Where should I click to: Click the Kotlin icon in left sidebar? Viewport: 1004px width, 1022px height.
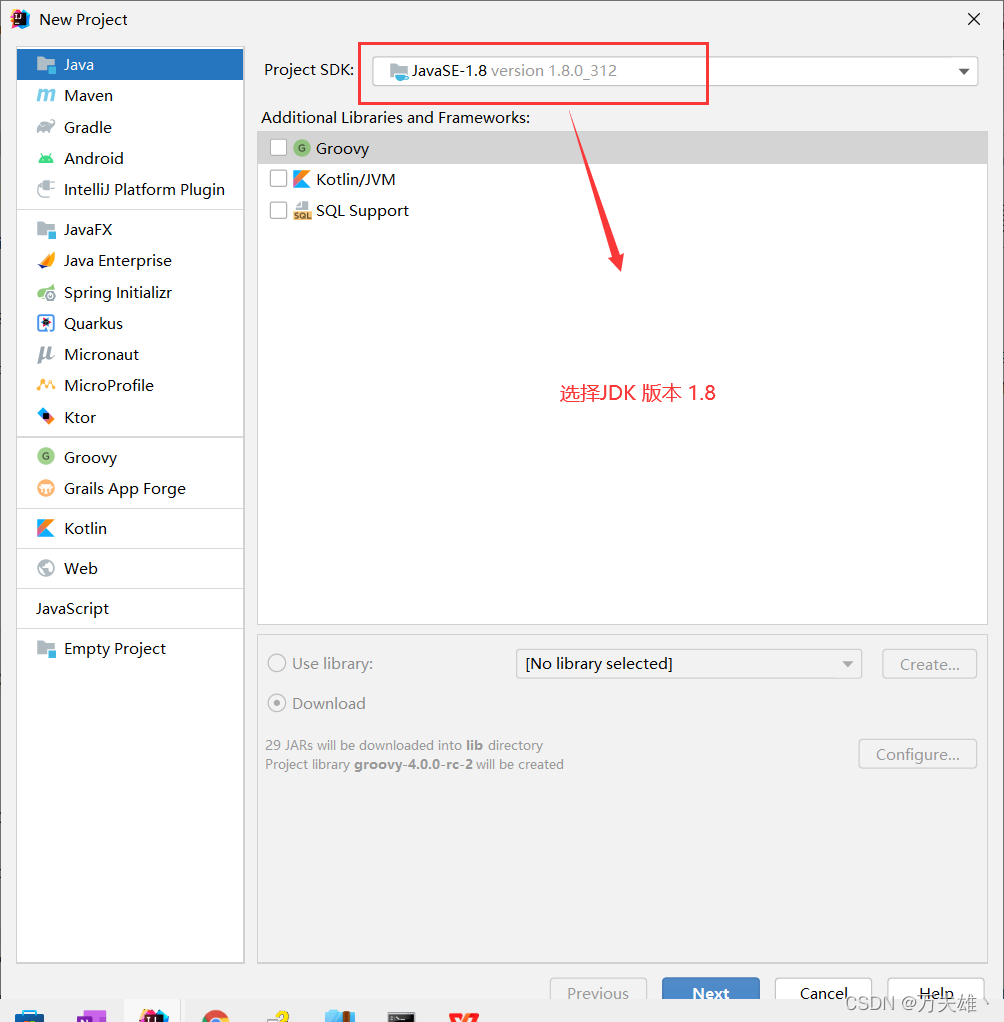click(x=46, y=528)
